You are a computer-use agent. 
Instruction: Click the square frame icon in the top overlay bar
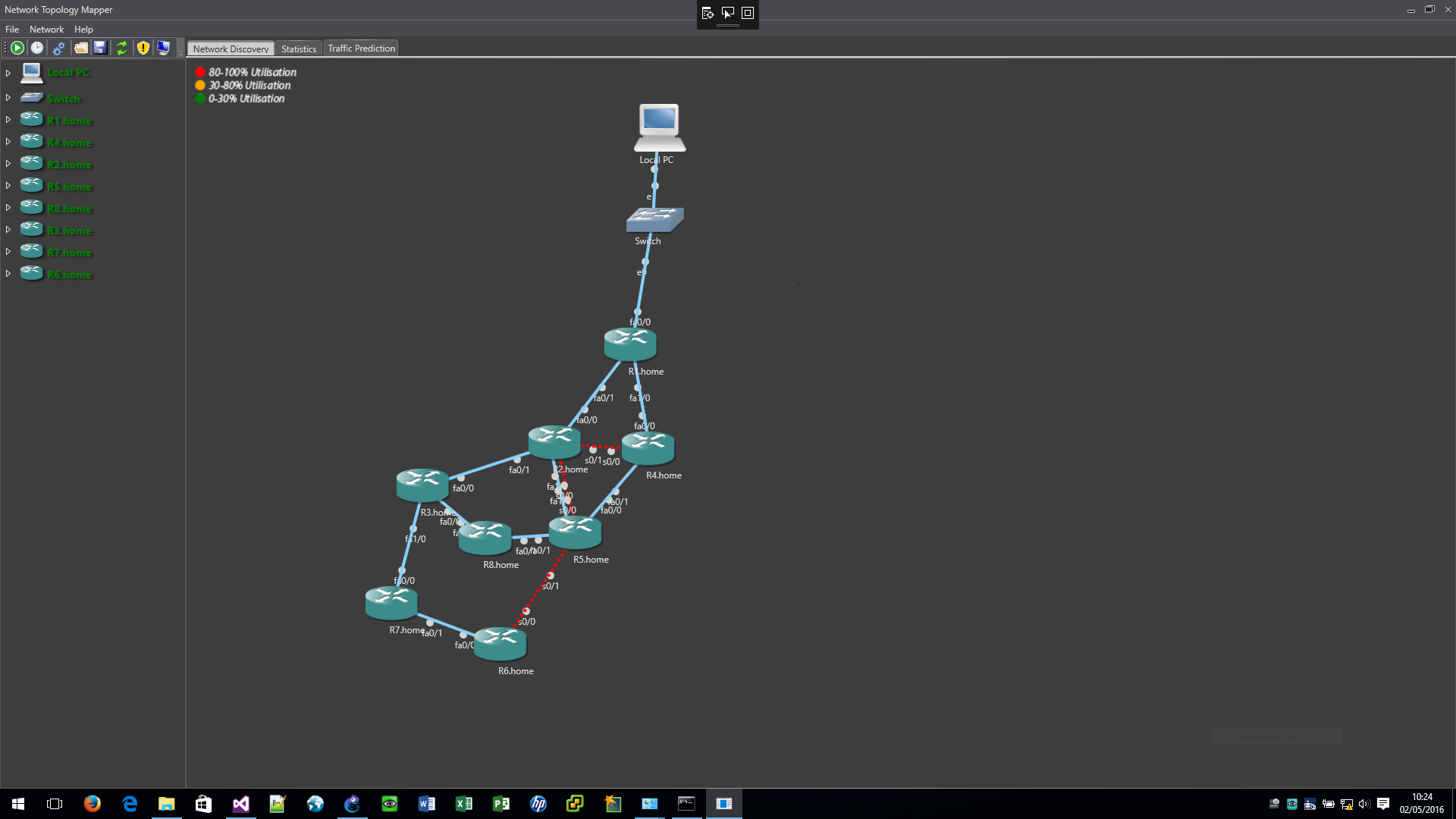point(748,13)
